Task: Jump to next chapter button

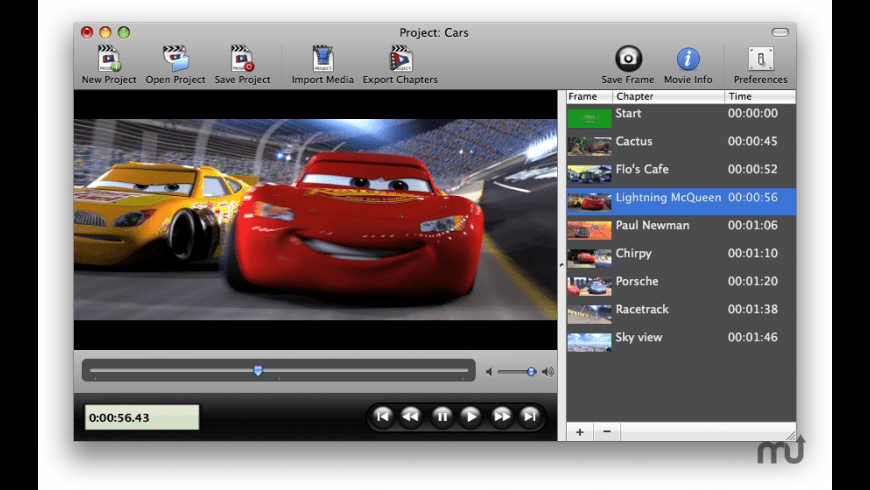Action: tap(530, 416)
